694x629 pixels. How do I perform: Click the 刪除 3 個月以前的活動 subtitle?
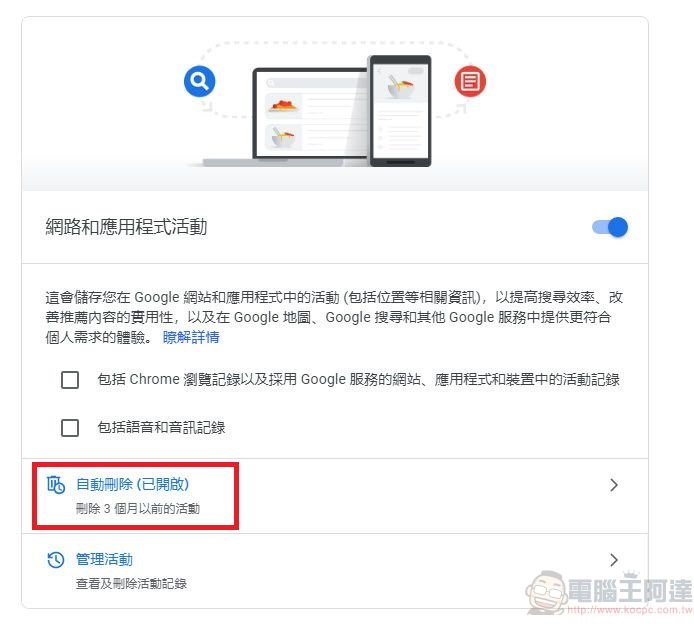click(x=138, y=509)
